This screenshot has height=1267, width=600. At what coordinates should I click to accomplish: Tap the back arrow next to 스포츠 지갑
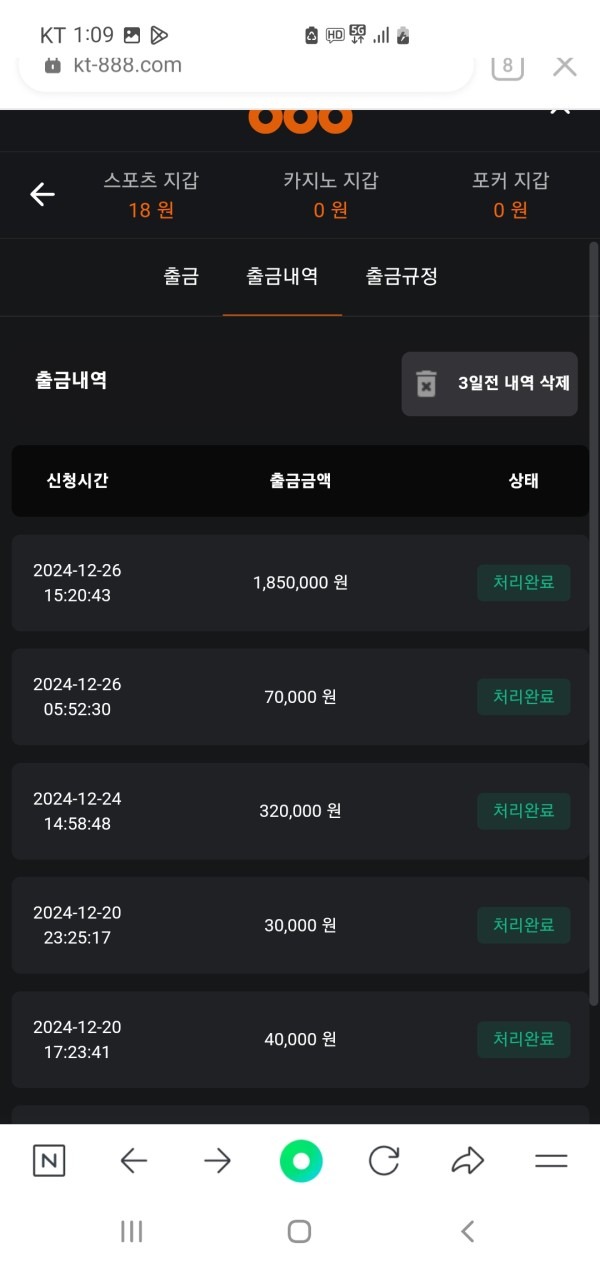tap(42, 195)
